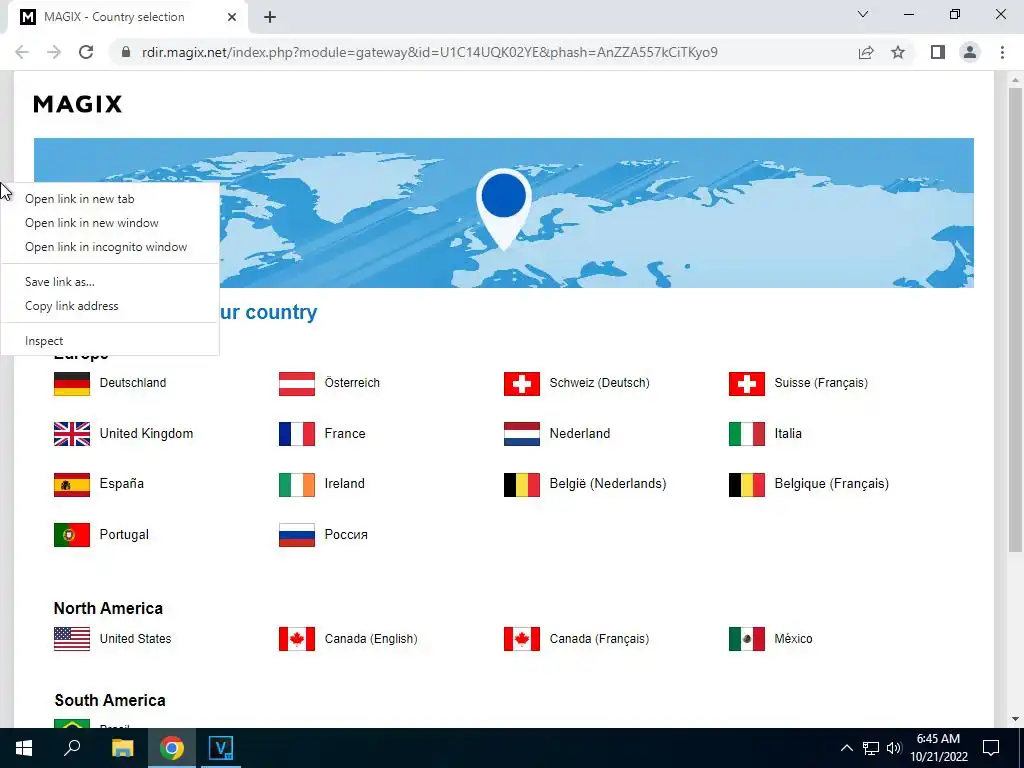Click the Nederland flag icon
Image resolution: width=1024 pixels, height=768 pixels.
[x=522, y=434]
